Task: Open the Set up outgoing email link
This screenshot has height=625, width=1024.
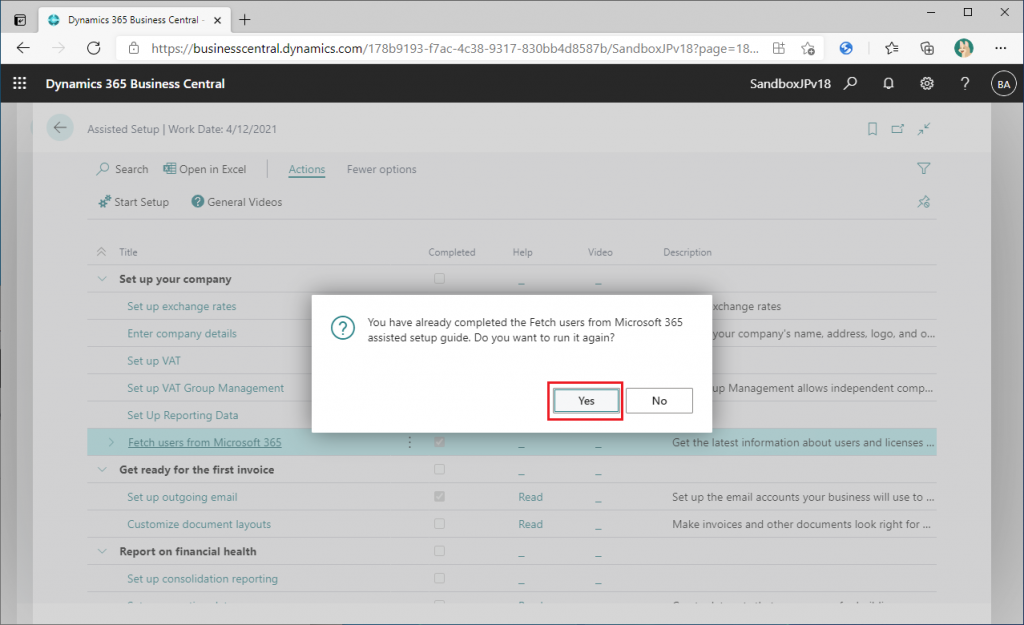Action: pyautogui.click(x=182, y=497)
